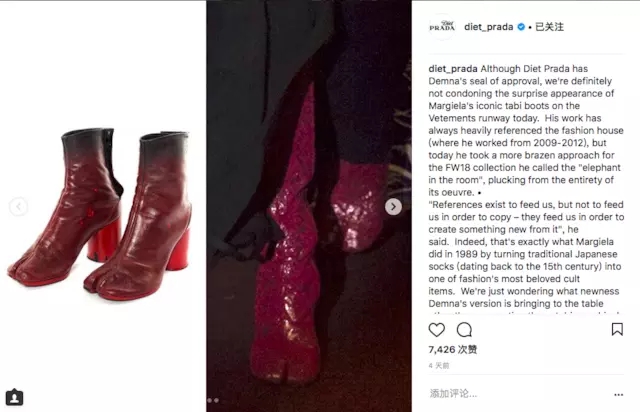View the 7,426 likes list
Image resolution: width=640 pixels, height=412 pixels.
453,350
